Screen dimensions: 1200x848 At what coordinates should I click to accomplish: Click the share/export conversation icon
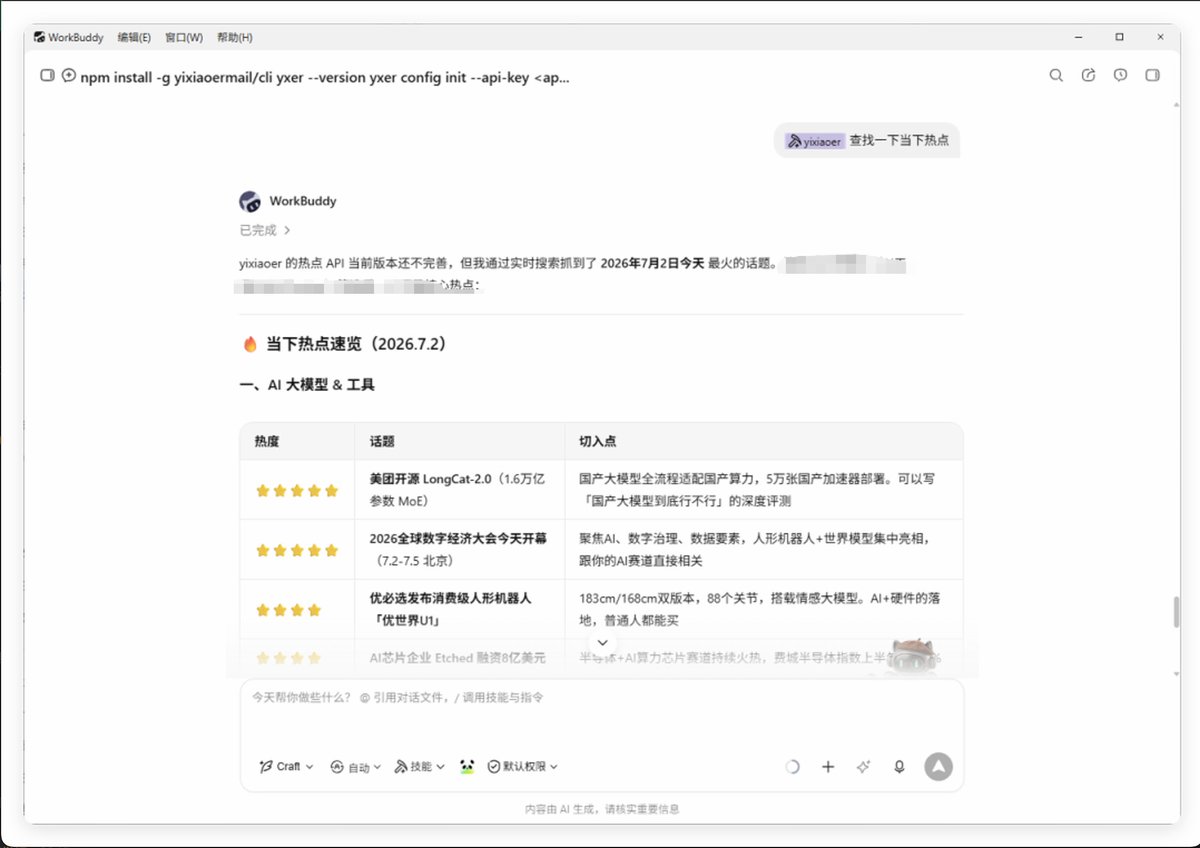[1089, 75]
